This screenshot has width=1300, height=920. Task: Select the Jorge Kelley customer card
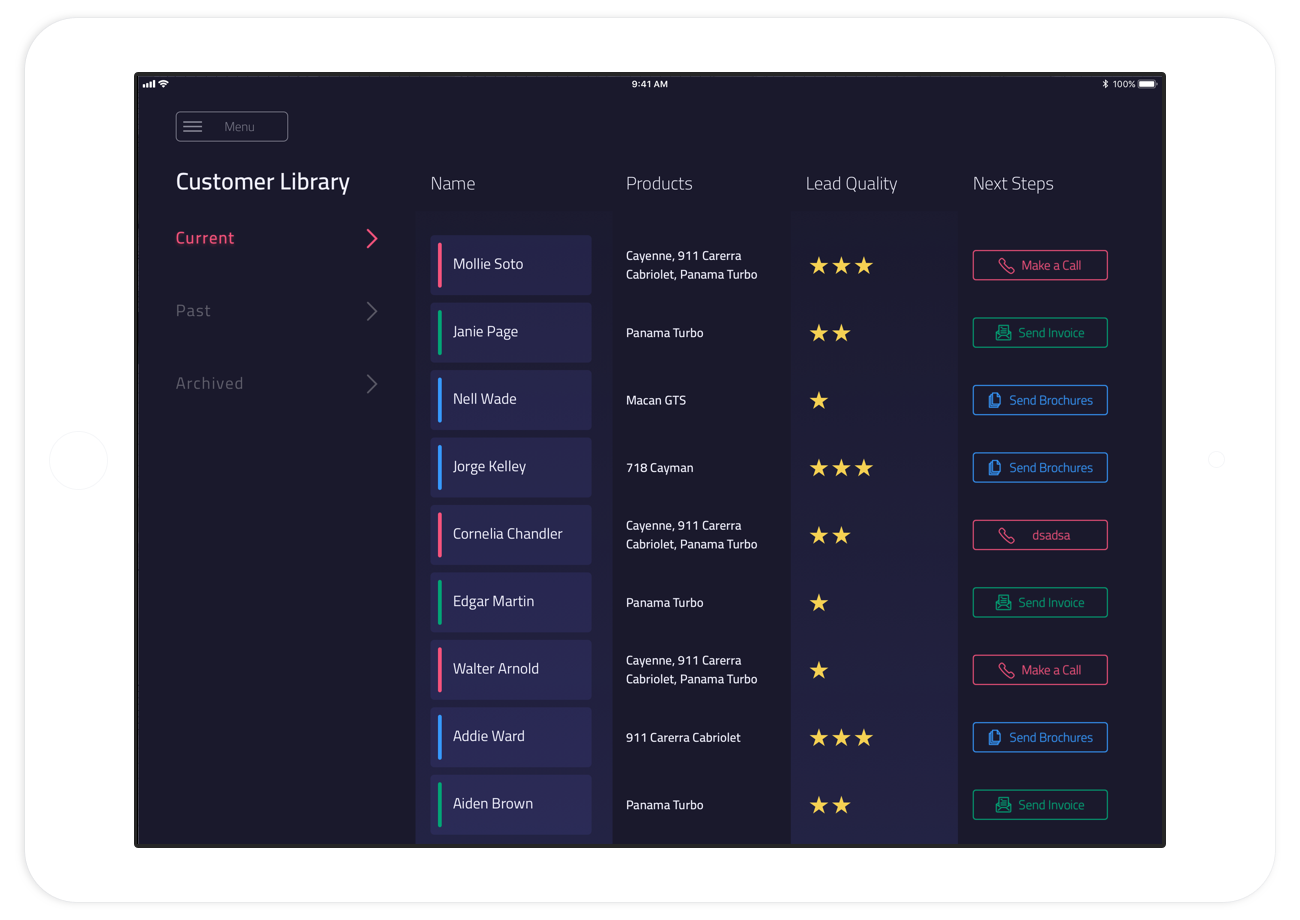point(511,467)
